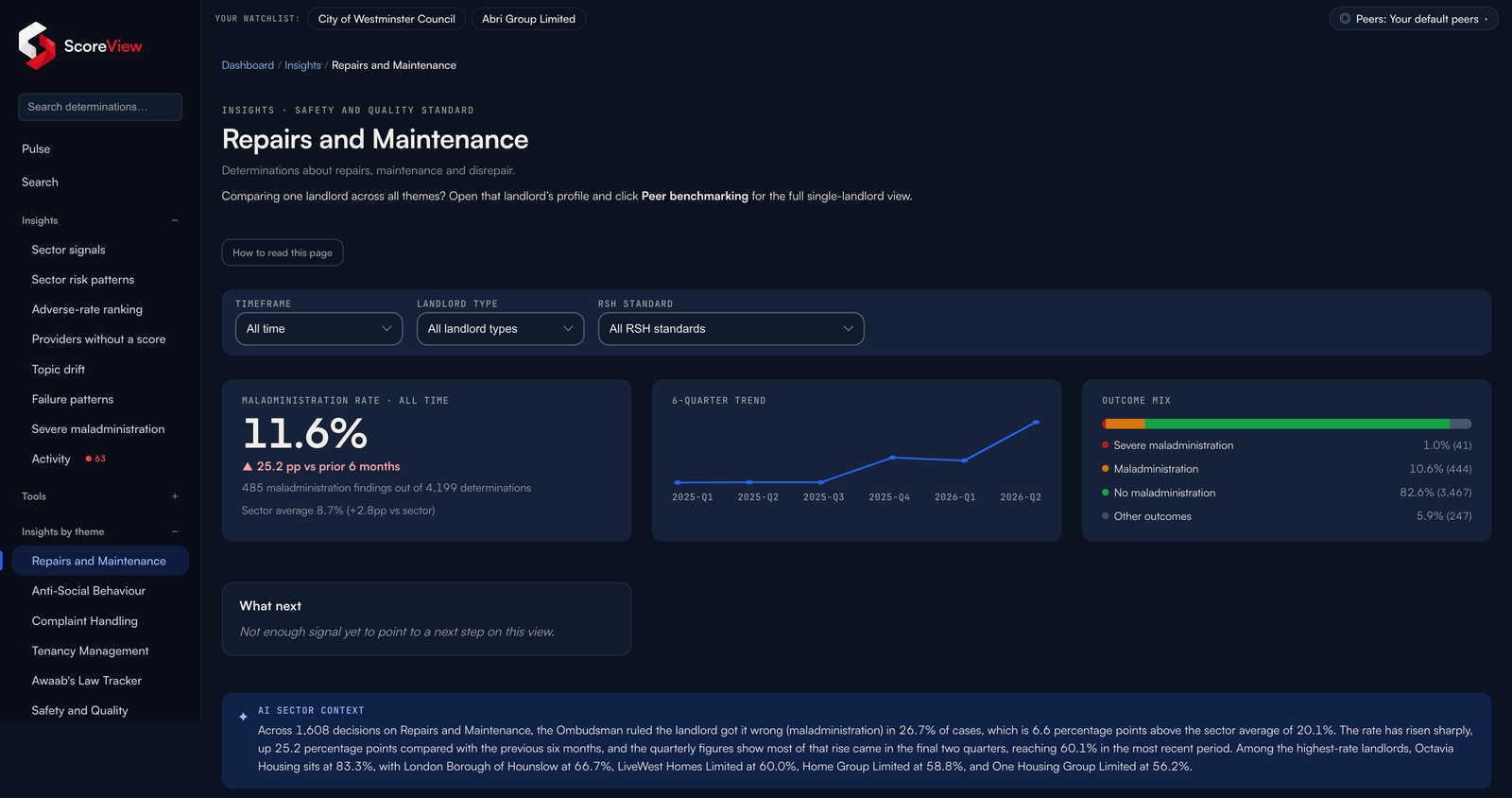Open Adverse-rate ranking
1512x798 pixels.
[x=87, y=309]
